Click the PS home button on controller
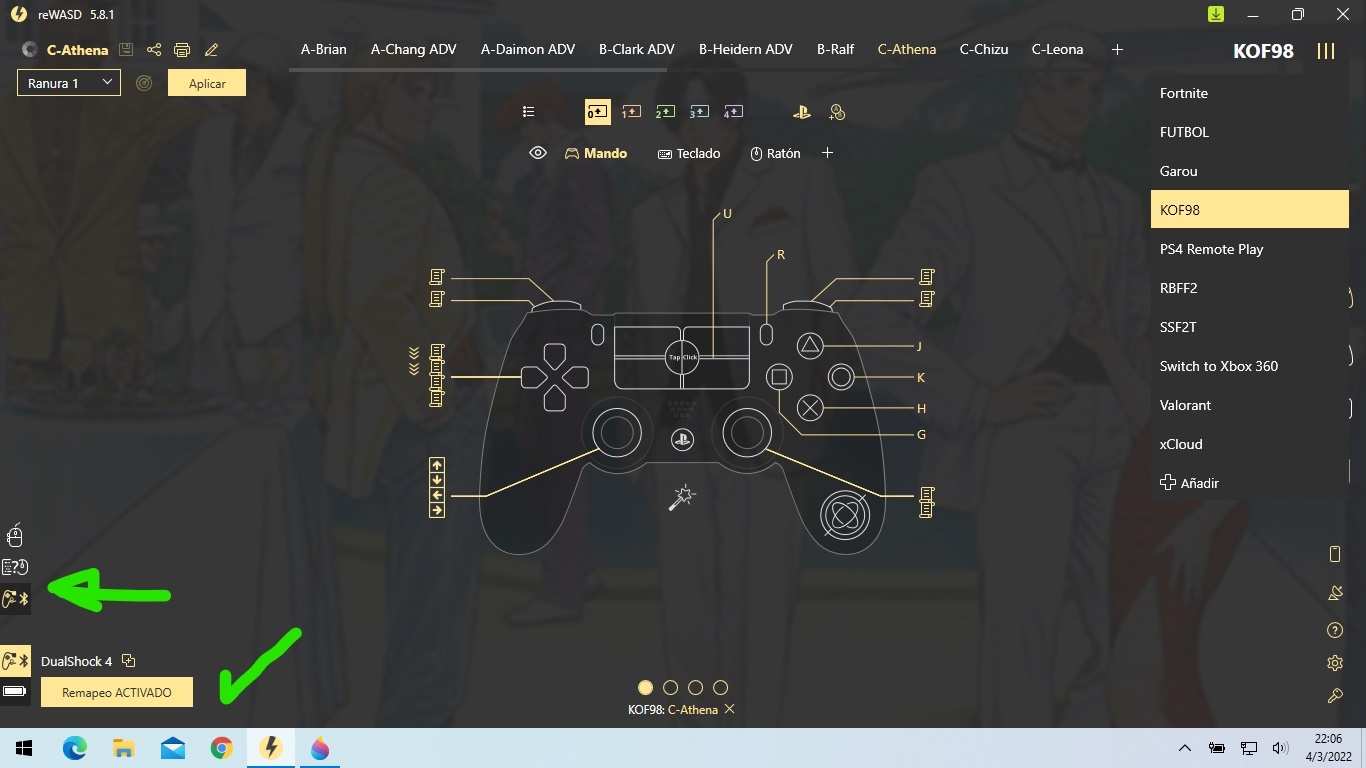The height and width of the screenshot is (768, 1366). click(682, 438)
